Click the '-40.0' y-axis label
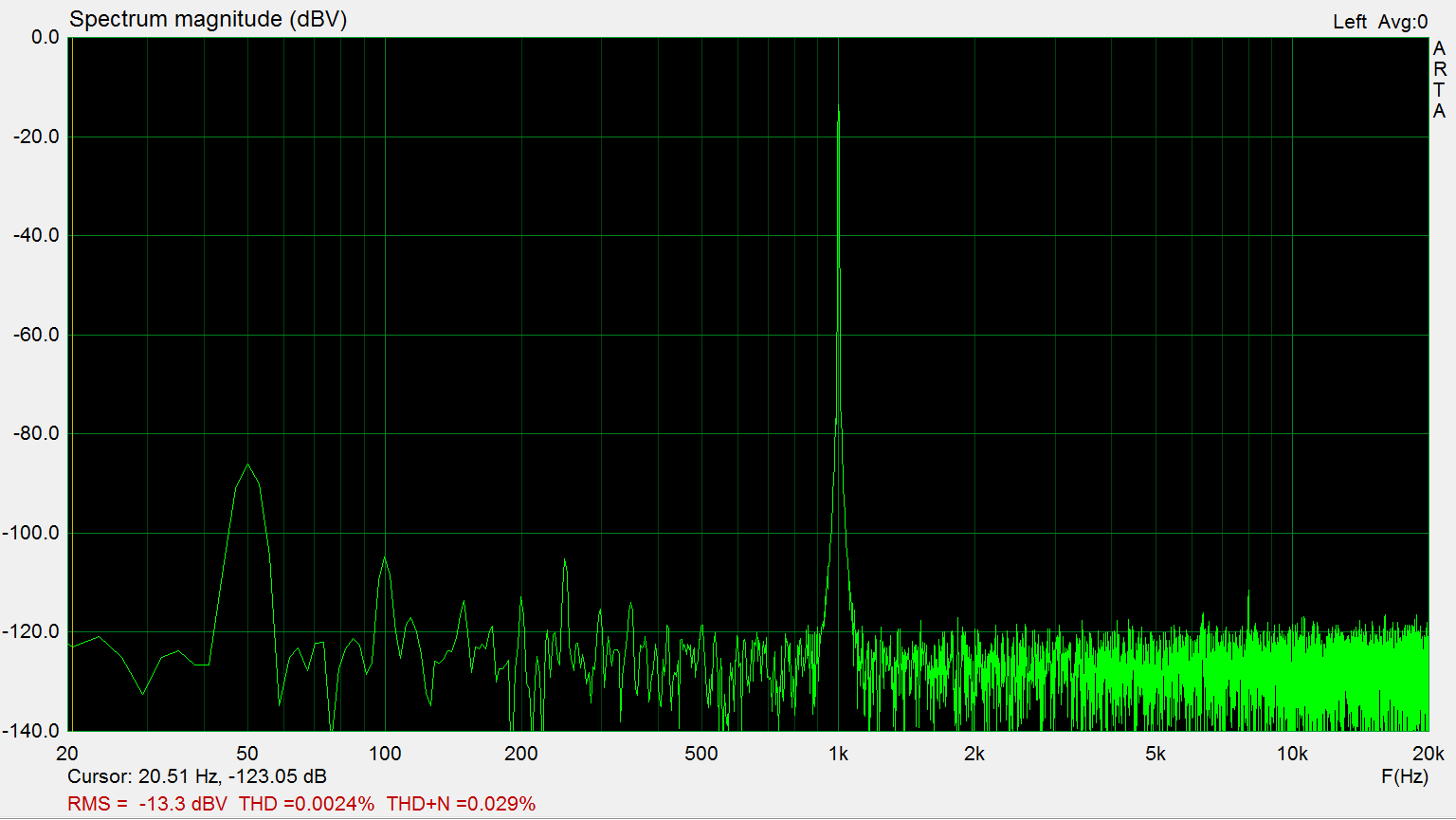The height and width of the screenshot is (820, 1456). (36, 235)
